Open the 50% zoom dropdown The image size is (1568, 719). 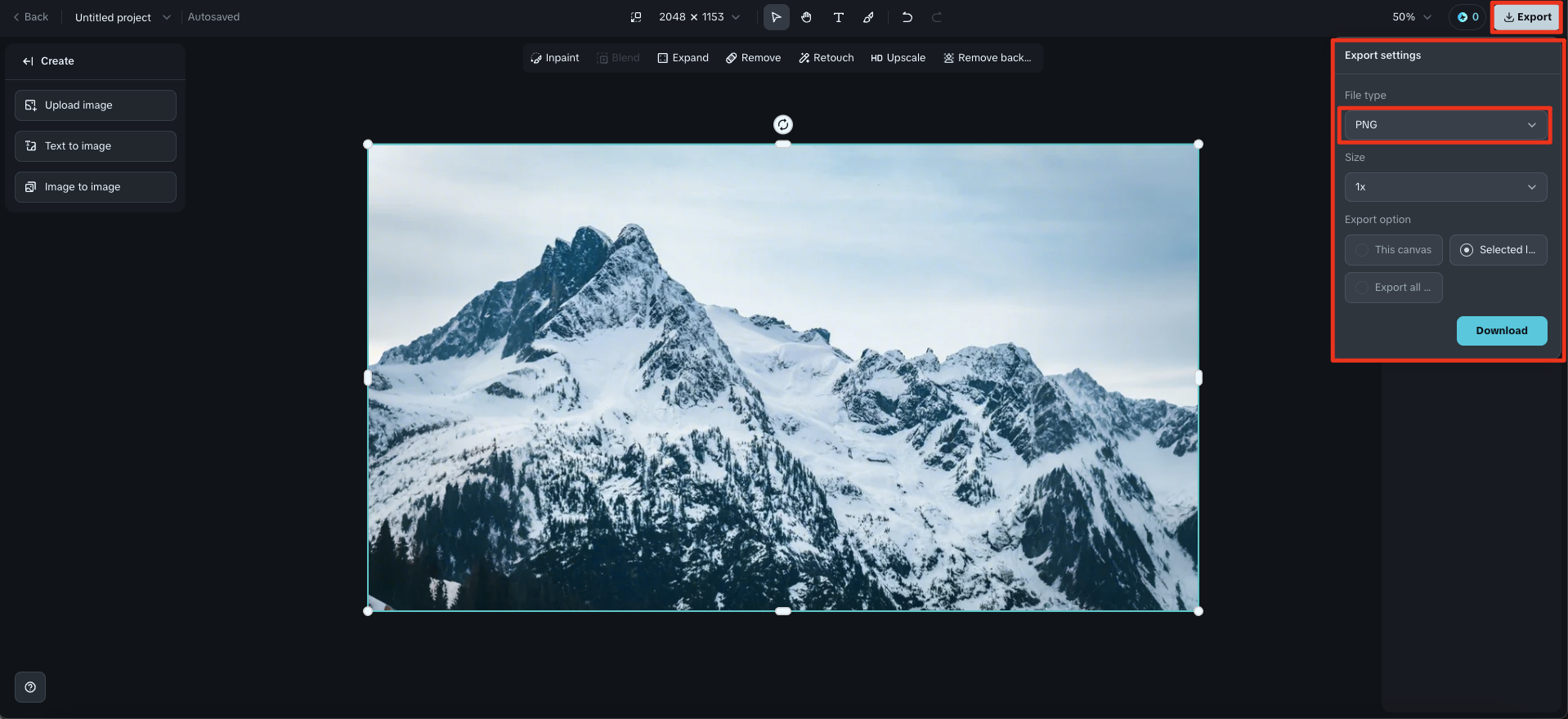click(x=1412, y=17)
